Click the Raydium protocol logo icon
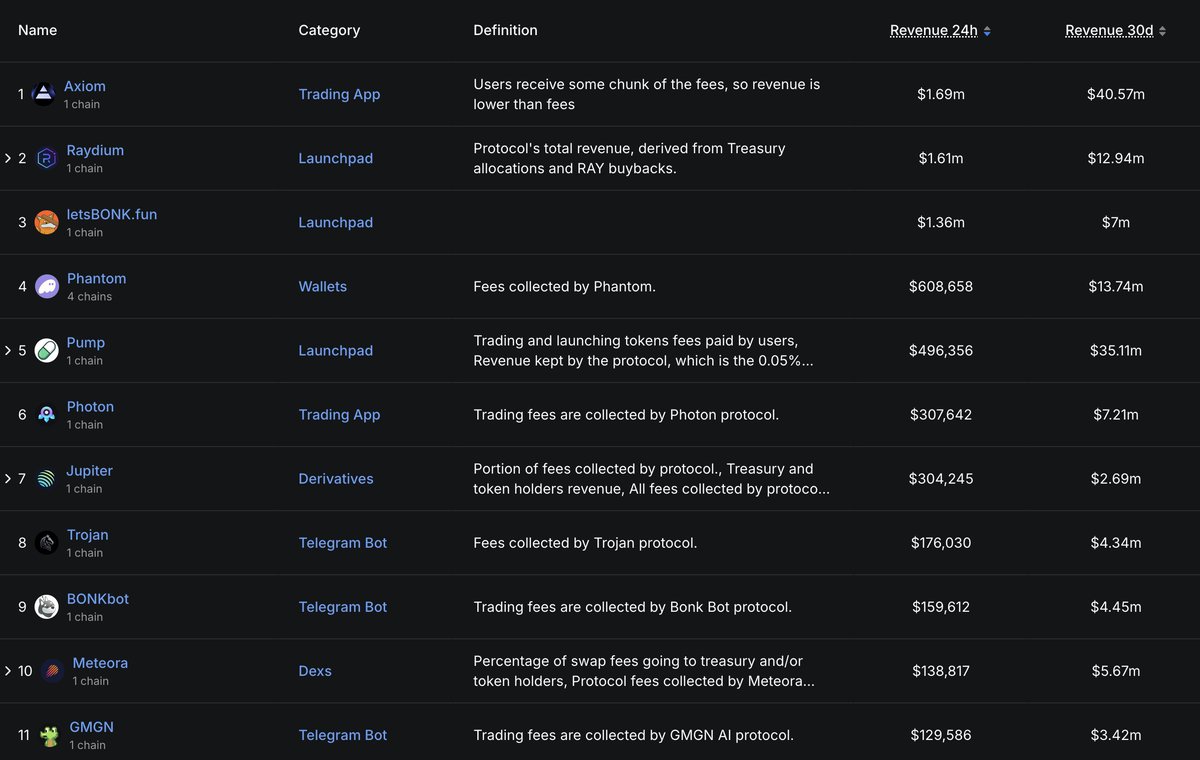 pos(46,159)
